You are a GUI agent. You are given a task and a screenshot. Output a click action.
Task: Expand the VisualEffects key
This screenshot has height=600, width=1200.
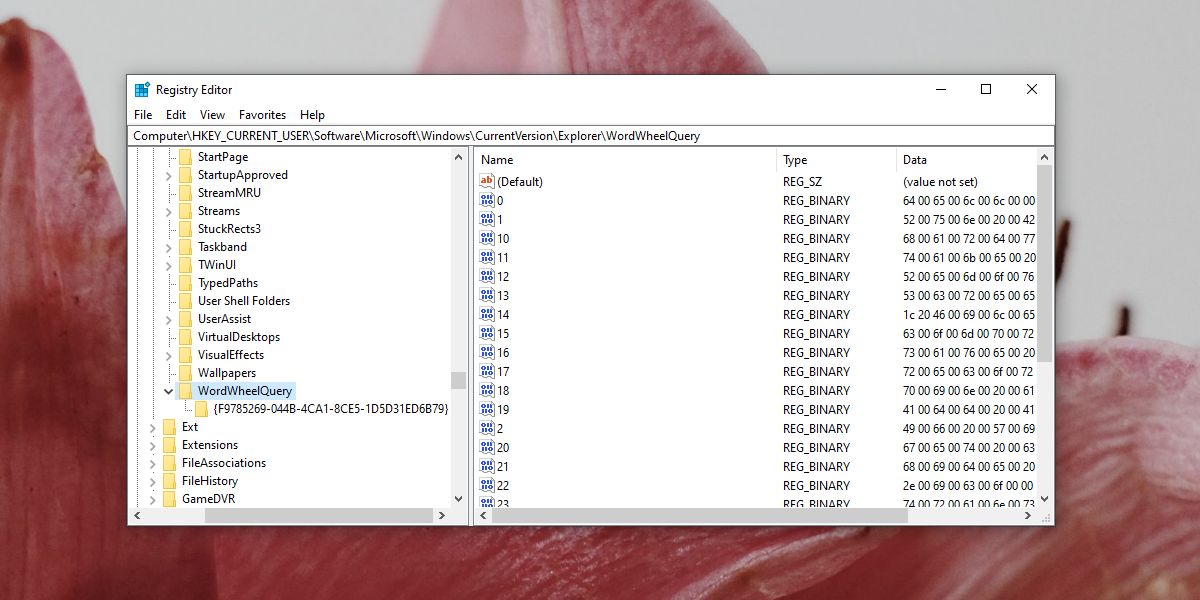pyautogui.click(x=168, y=355)
